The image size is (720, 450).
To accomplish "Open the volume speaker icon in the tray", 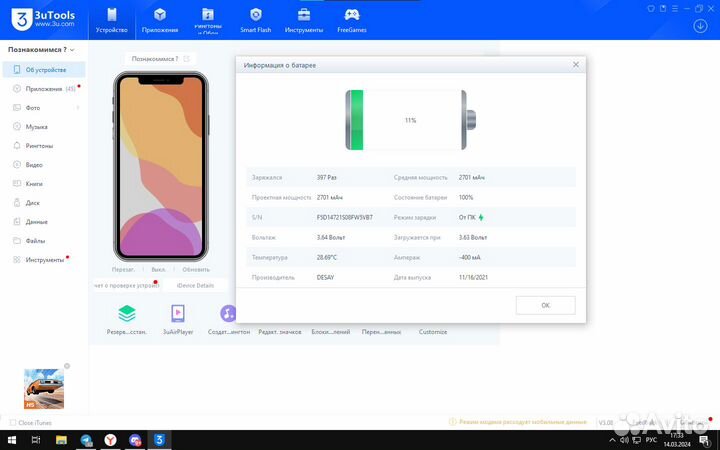I will pos(624,440).
